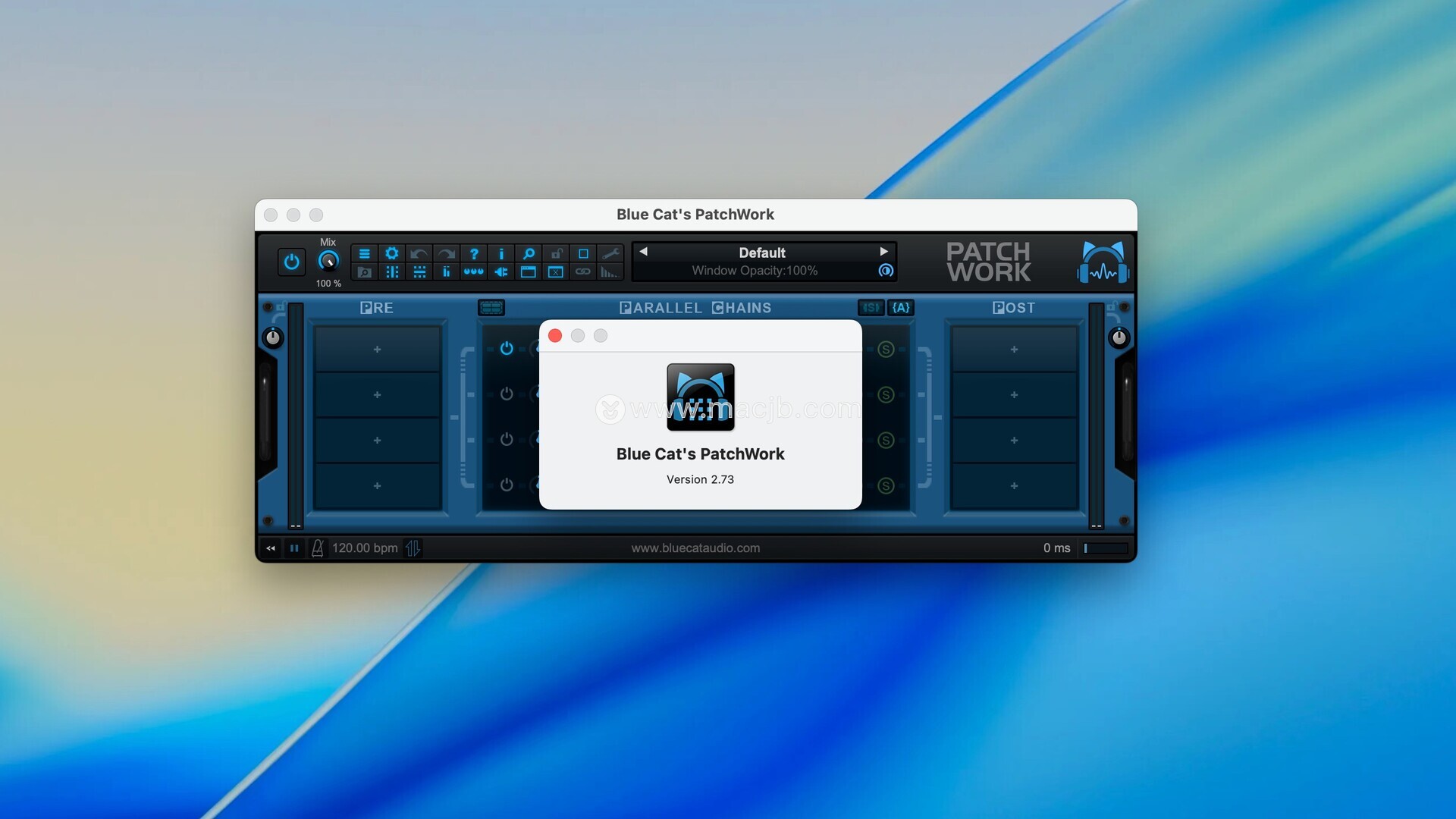Open the main menu (three lines) icon
The height and width of the screenshot is (819, 1456).
(x=365, y=253)
